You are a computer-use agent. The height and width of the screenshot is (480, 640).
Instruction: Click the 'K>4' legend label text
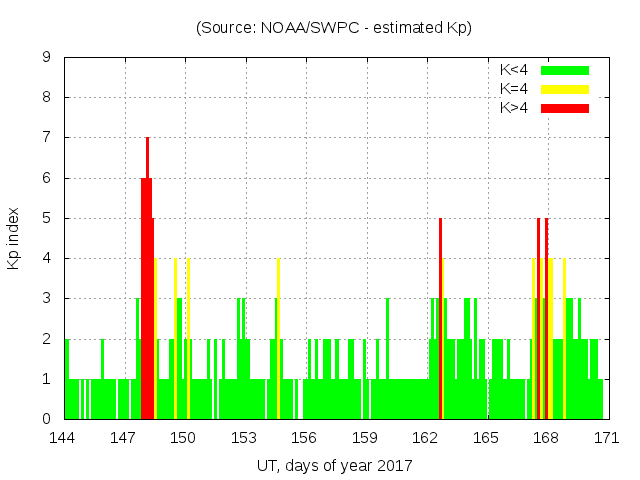(x=515, y=107)
